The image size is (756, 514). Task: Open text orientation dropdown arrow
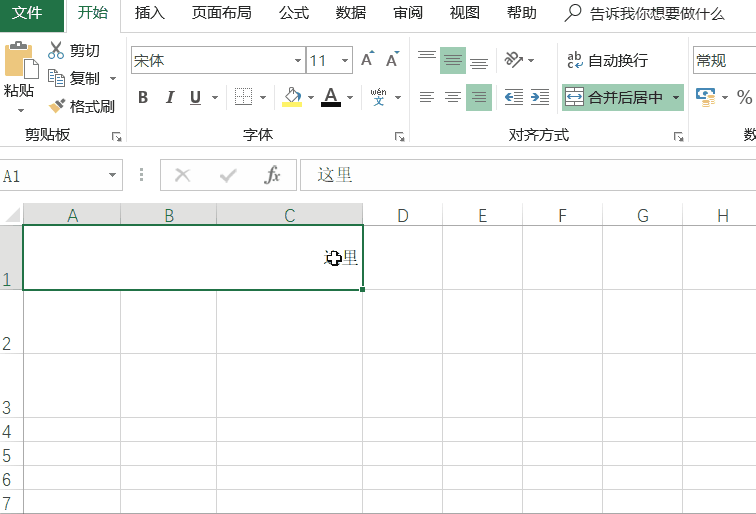coord(531,60)
